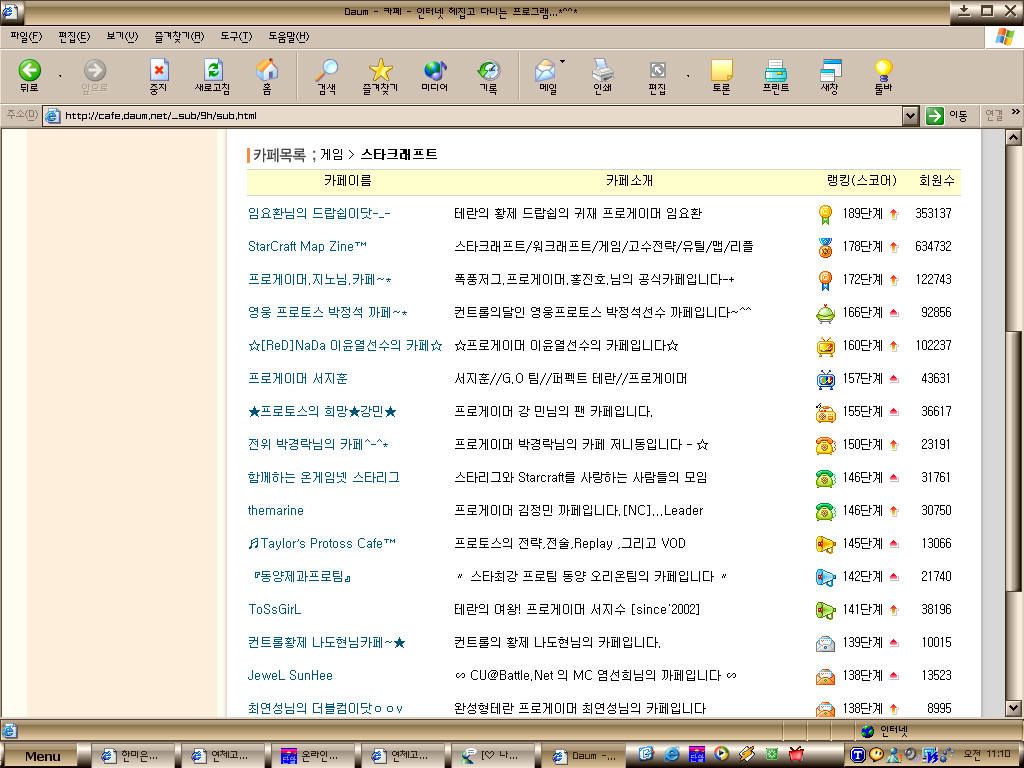Screen dimensions: 1024x768
Task: Open the 검색 magnifier tool
Action: pos(326,76)
